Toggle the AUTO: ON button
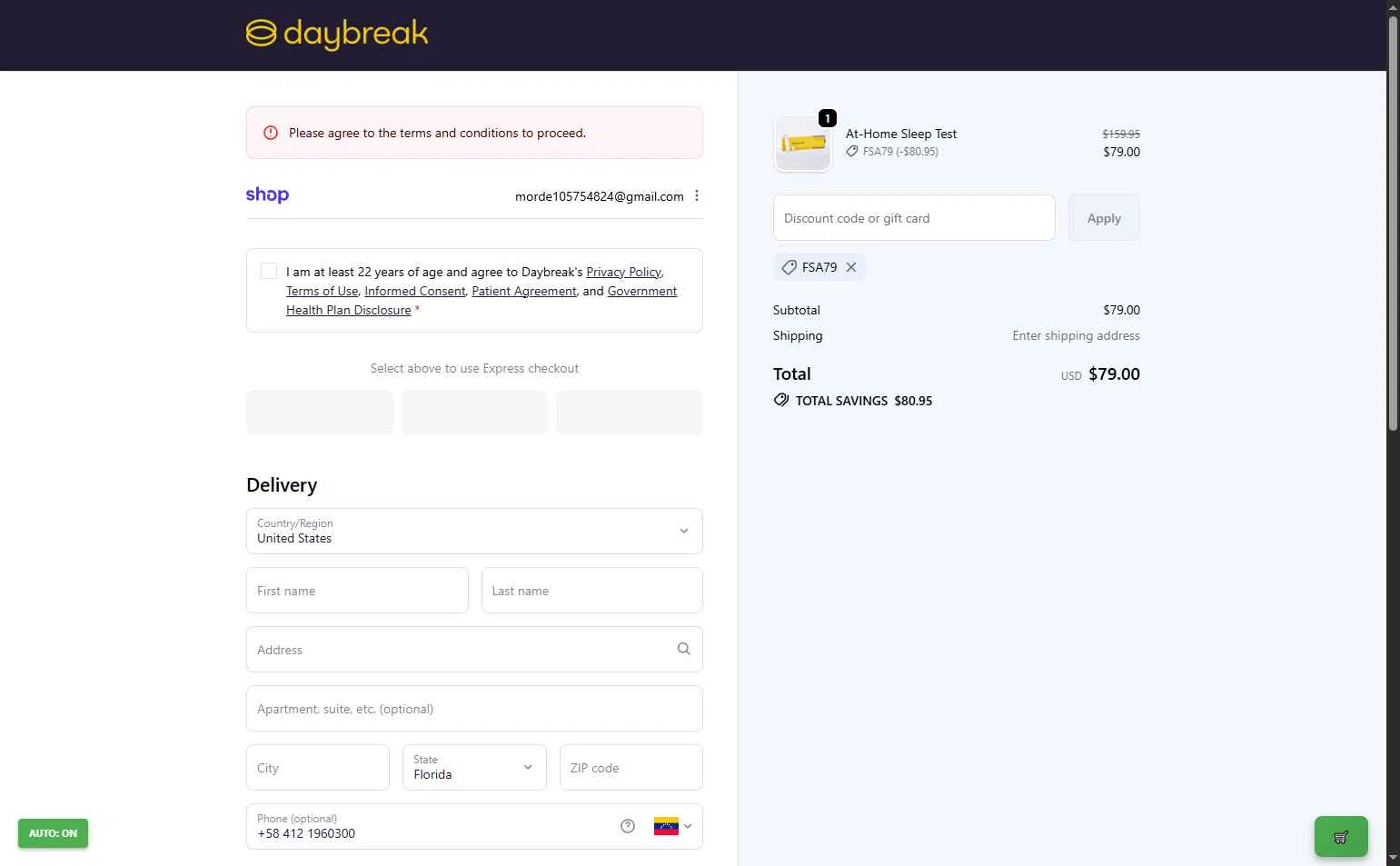This screenshot has height=866, width=1400. pyautogui.click(x=53, y=833)
